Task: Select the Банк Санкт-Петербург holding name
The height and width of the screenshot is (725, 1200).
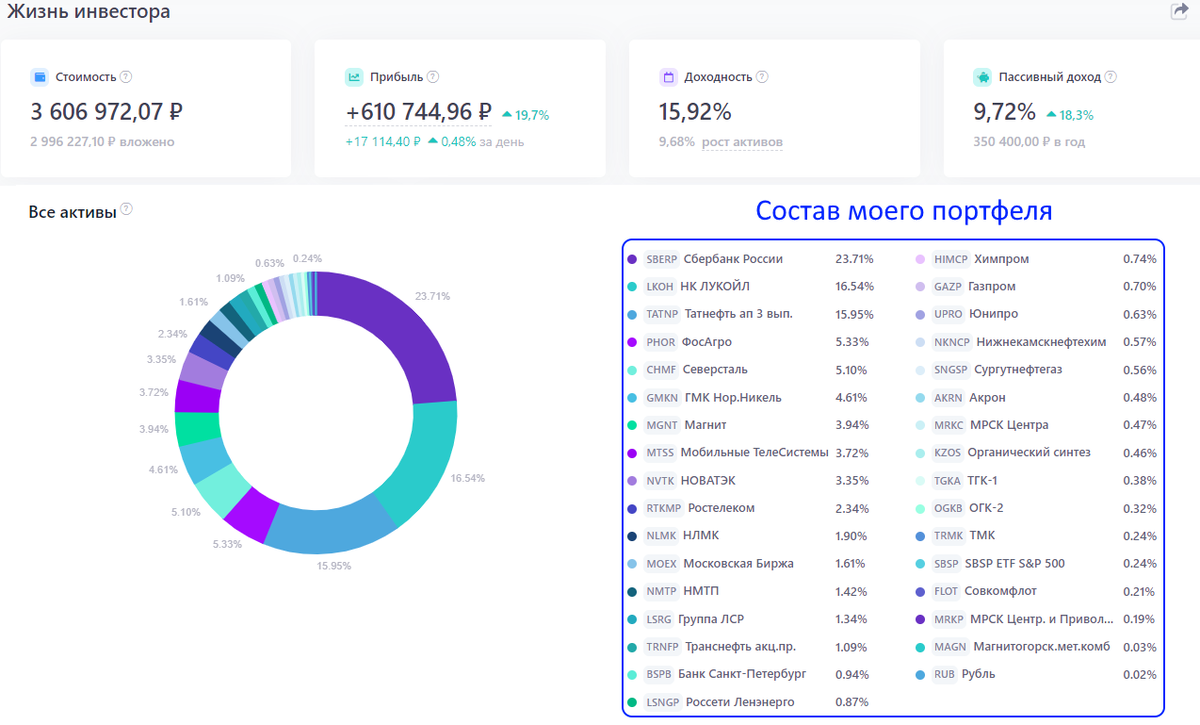Action: pos(742,674)
